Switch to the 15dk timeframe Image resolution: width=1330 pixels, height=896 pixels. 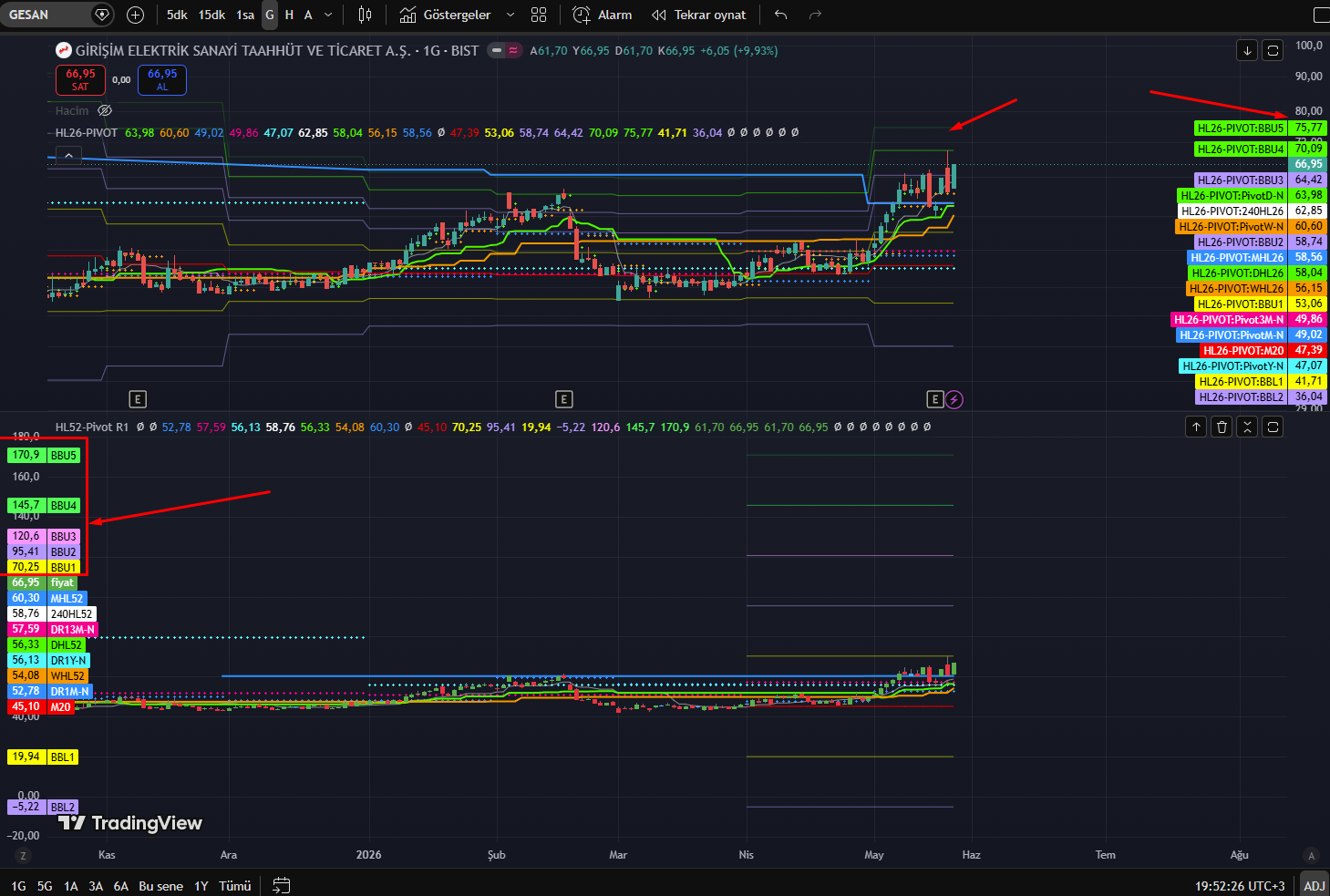(x=211, y=15)
